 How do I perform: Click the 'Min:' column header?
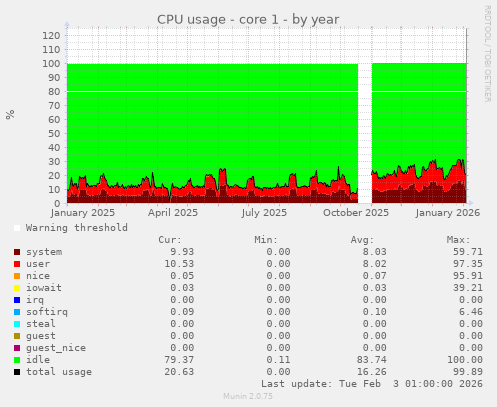coord(266,240)
